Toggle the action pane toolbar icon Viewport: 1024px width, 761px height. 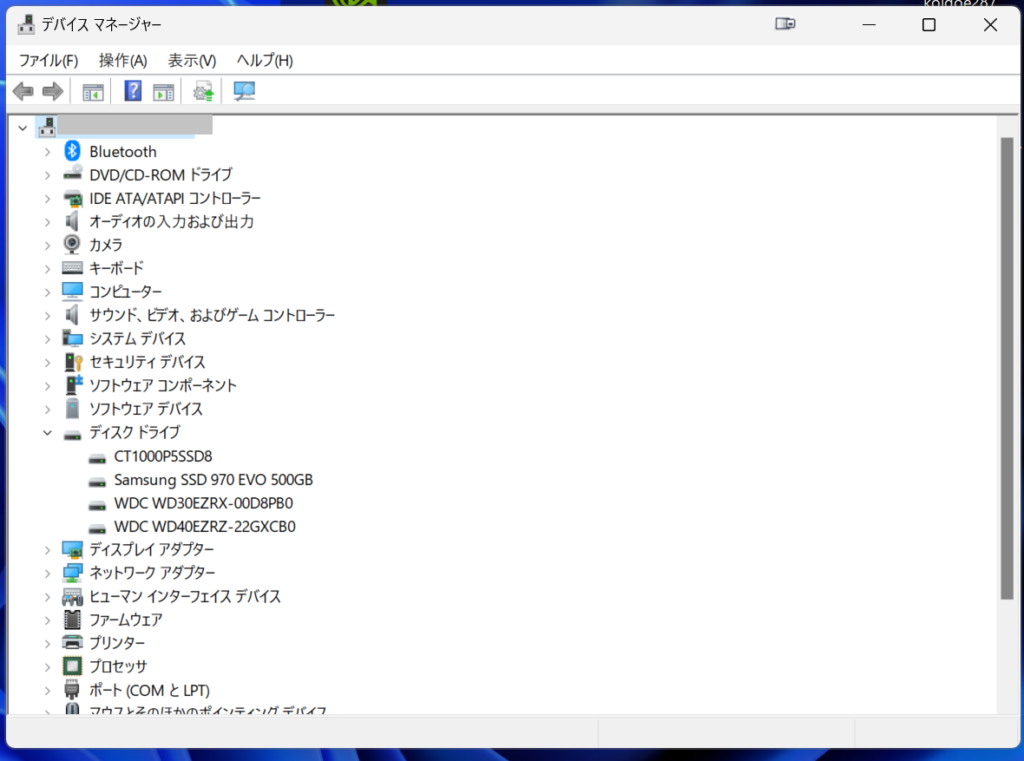163,92
